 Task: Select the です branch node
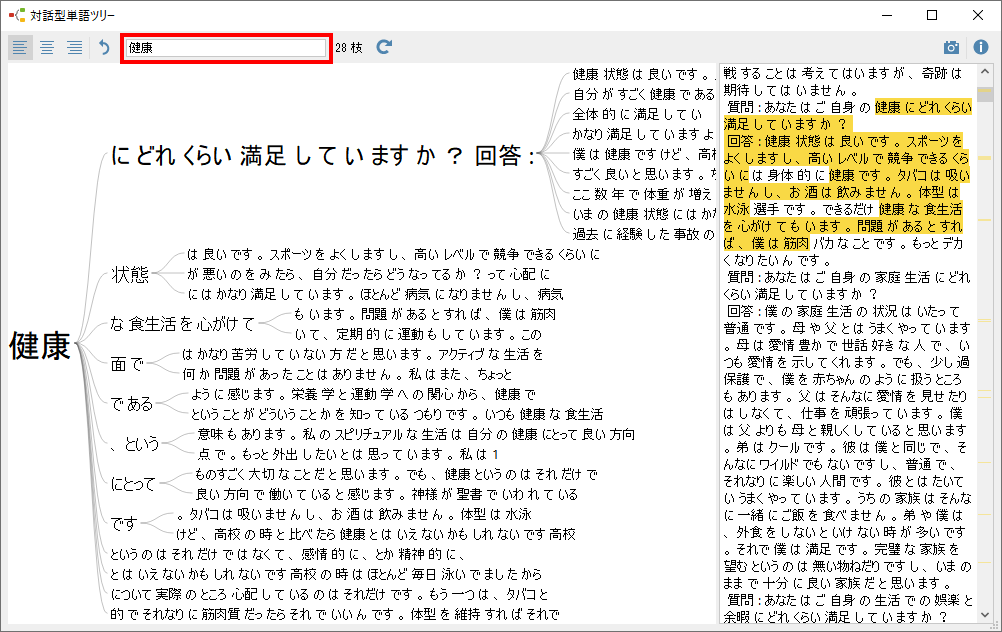click(124, 523)
